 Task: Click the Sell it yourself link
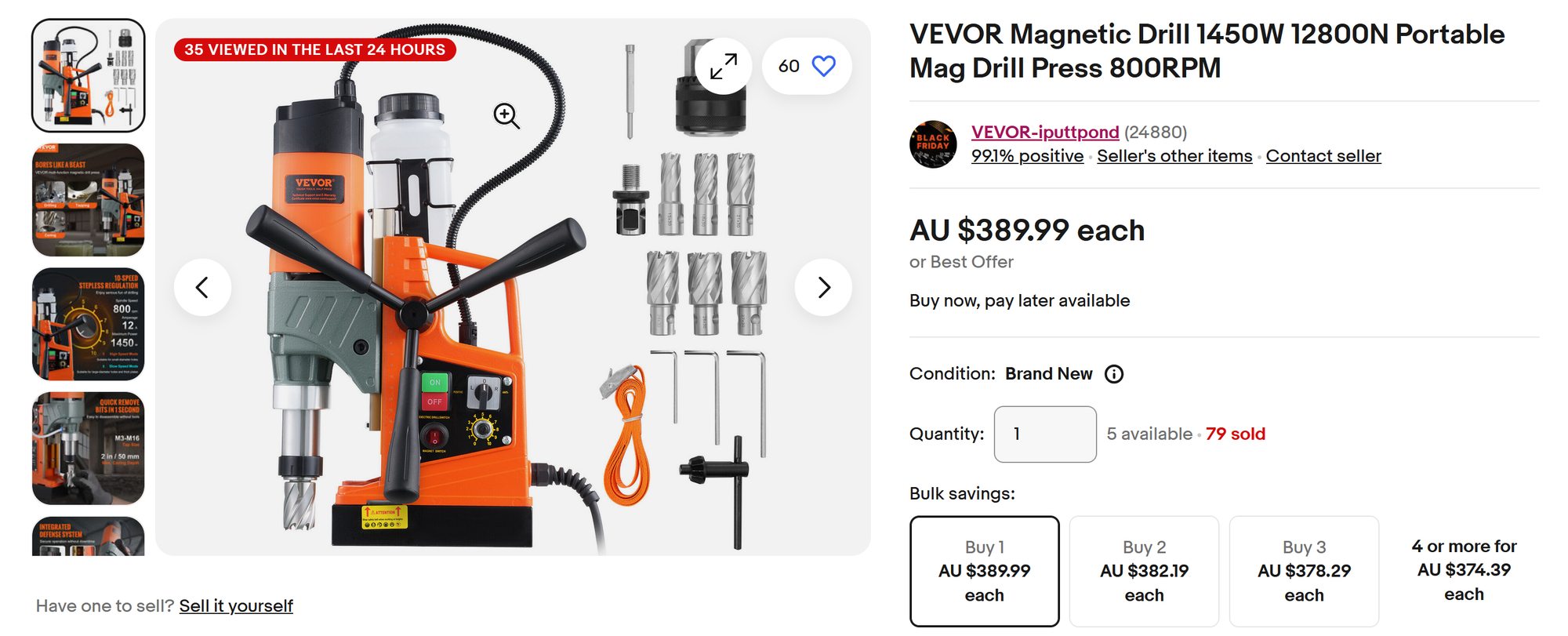click(236, 606)
